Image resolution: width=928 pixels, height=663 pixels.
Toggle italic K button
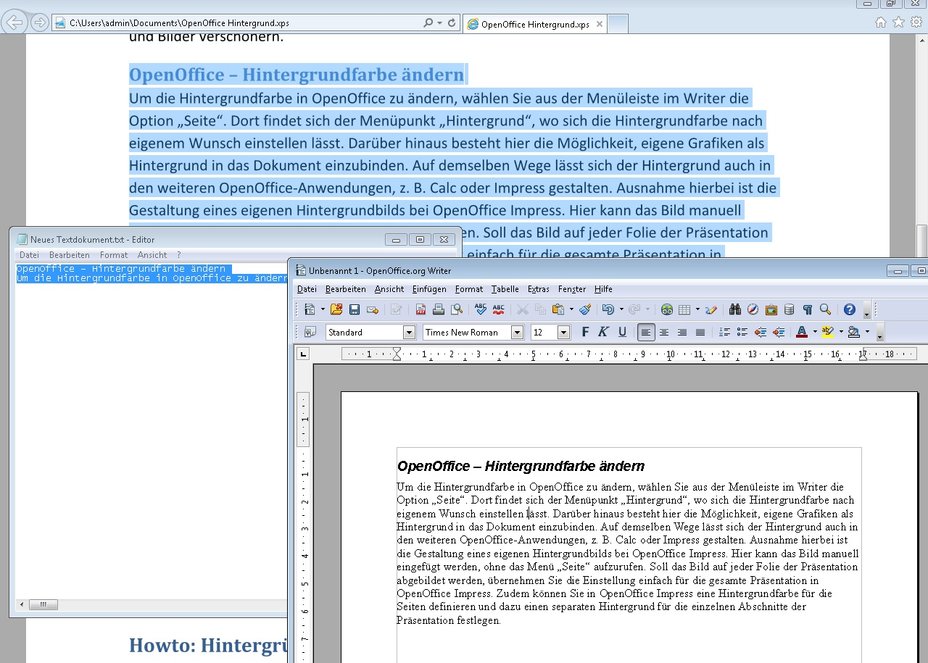point(603,332)
